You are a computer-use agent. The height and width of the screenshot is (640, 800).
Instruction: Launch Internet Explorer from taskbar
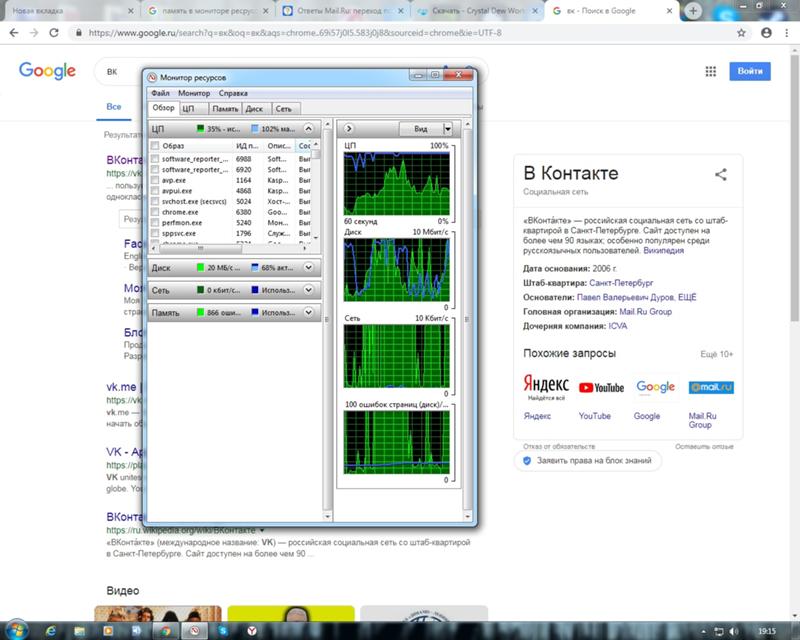pos(51,631)
